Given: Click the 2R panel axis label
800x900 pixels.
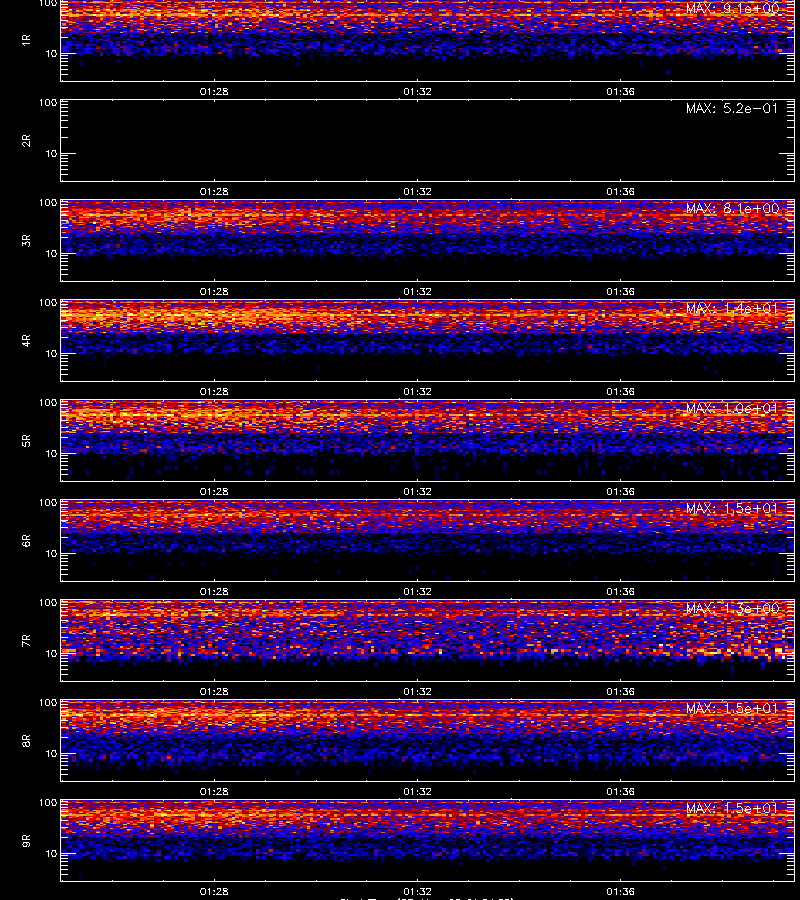Looking at the screenshot, I should tap(26, 141).
